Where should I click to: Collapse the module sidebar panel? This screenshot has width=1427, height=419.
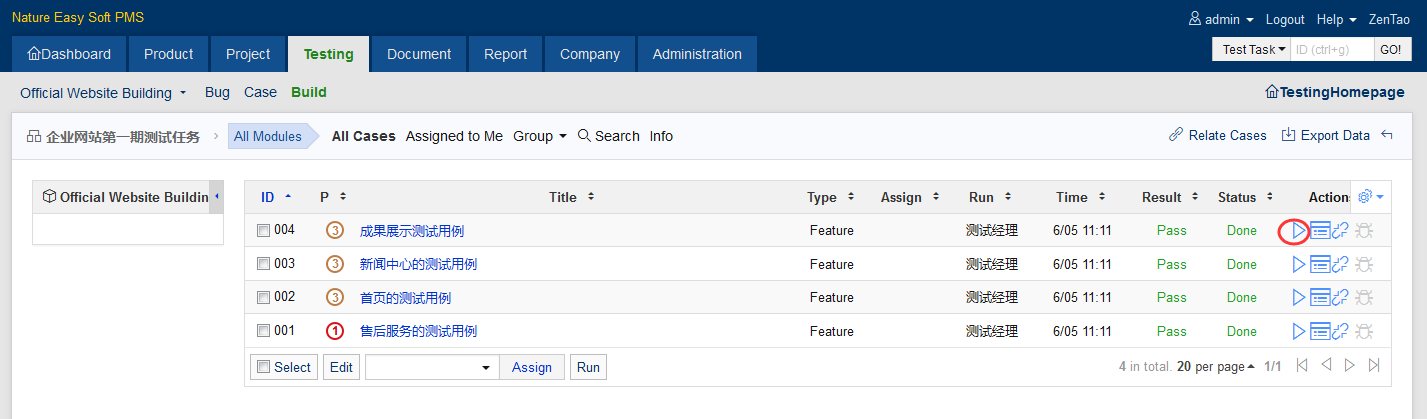[217, 197]
